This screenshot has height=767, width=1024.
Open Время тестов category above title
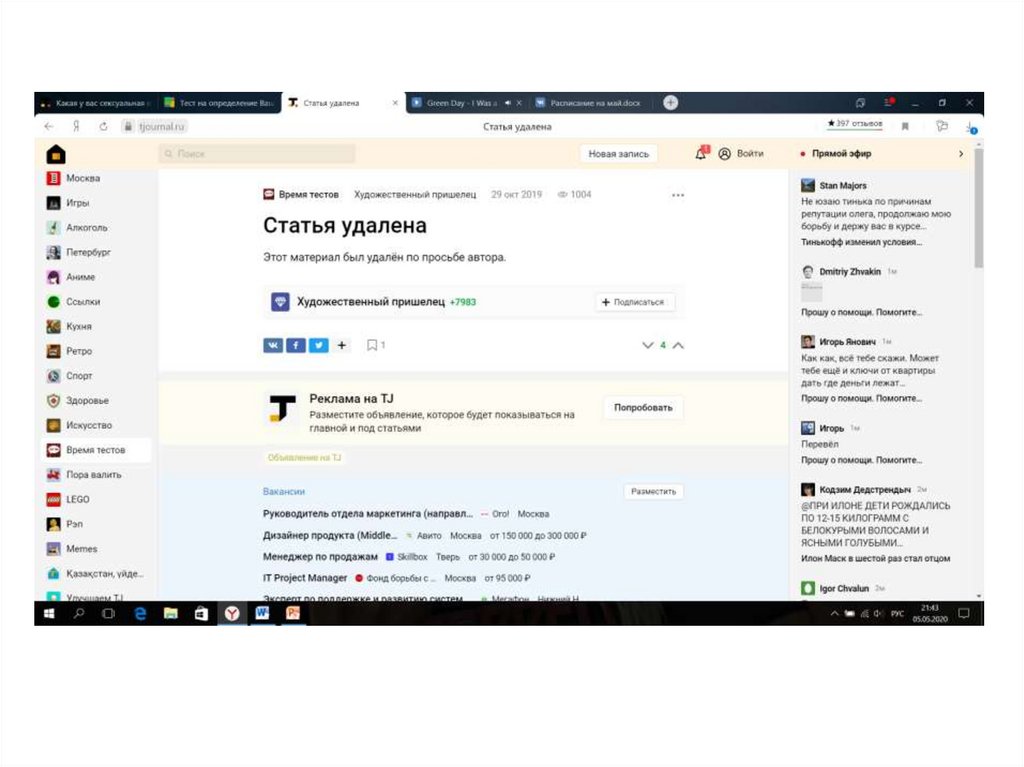(x=301, y=194)
